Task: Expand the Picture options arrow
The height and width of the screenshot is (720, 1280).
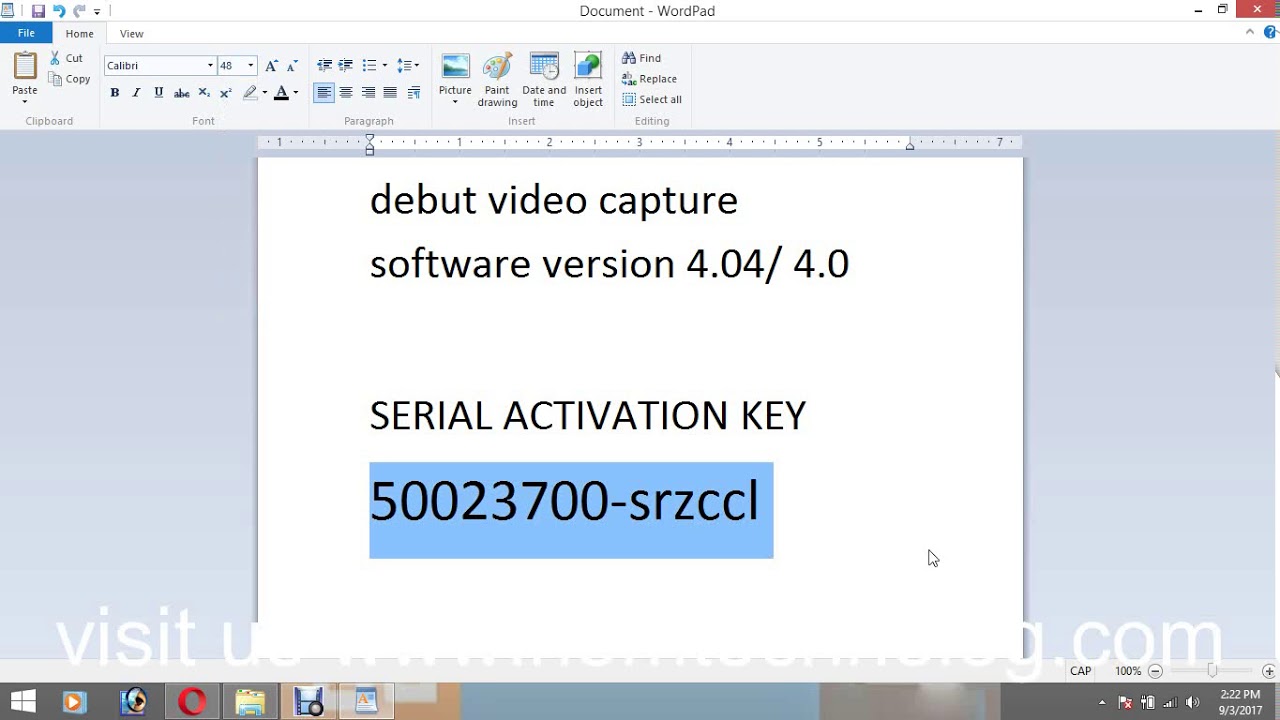Action: coord(455,102)
